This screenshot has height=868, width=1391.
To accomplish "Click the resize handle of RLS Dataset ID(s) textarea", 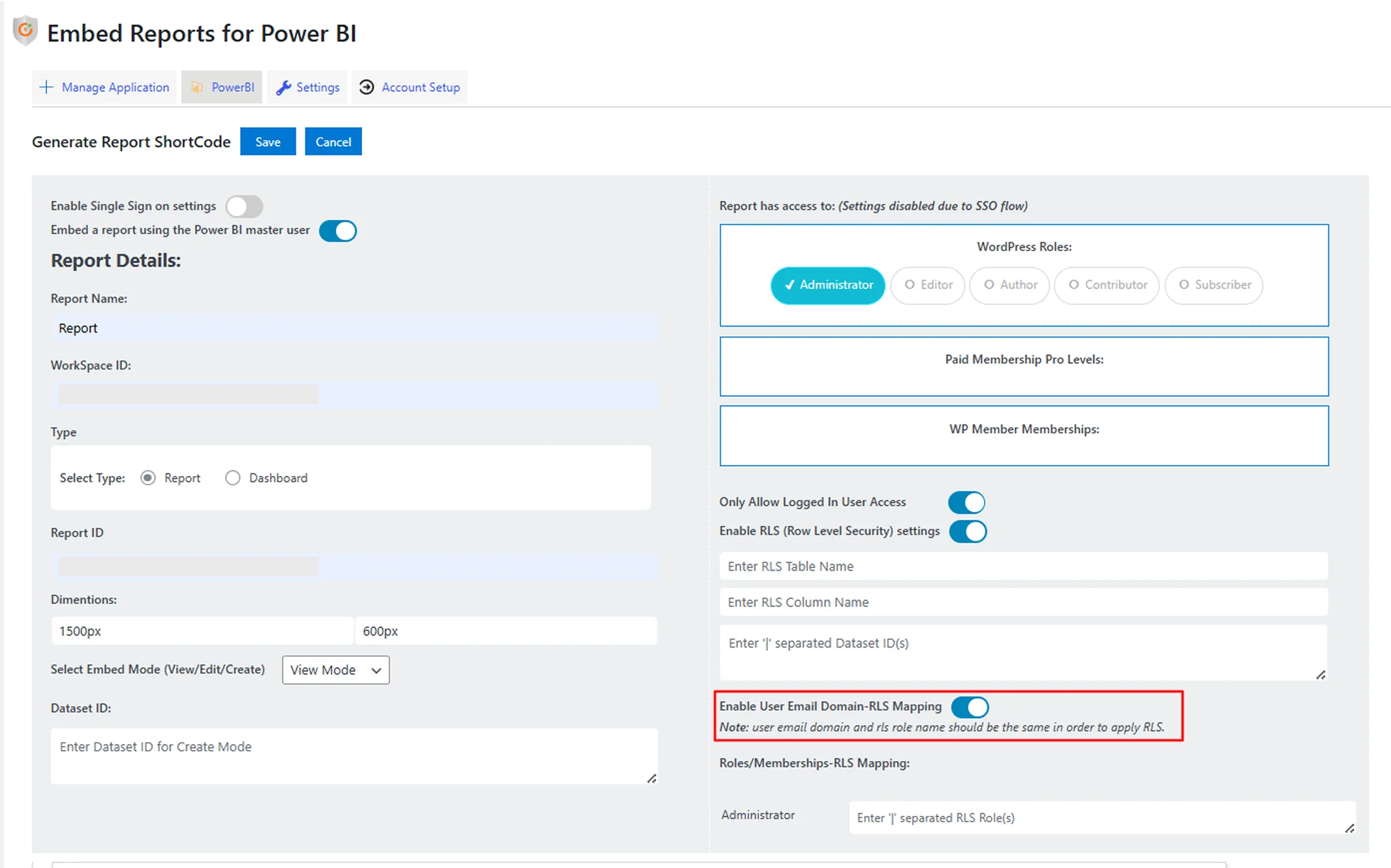I will 1321,674.
